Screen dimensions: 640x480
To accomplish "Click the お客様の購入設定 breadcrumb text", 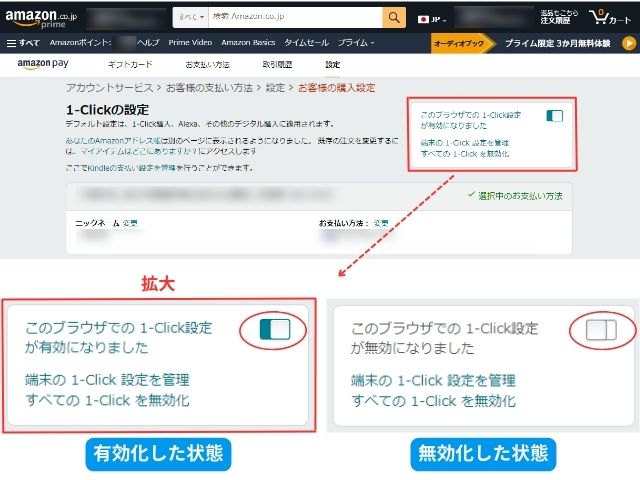I will click(337, 88).
